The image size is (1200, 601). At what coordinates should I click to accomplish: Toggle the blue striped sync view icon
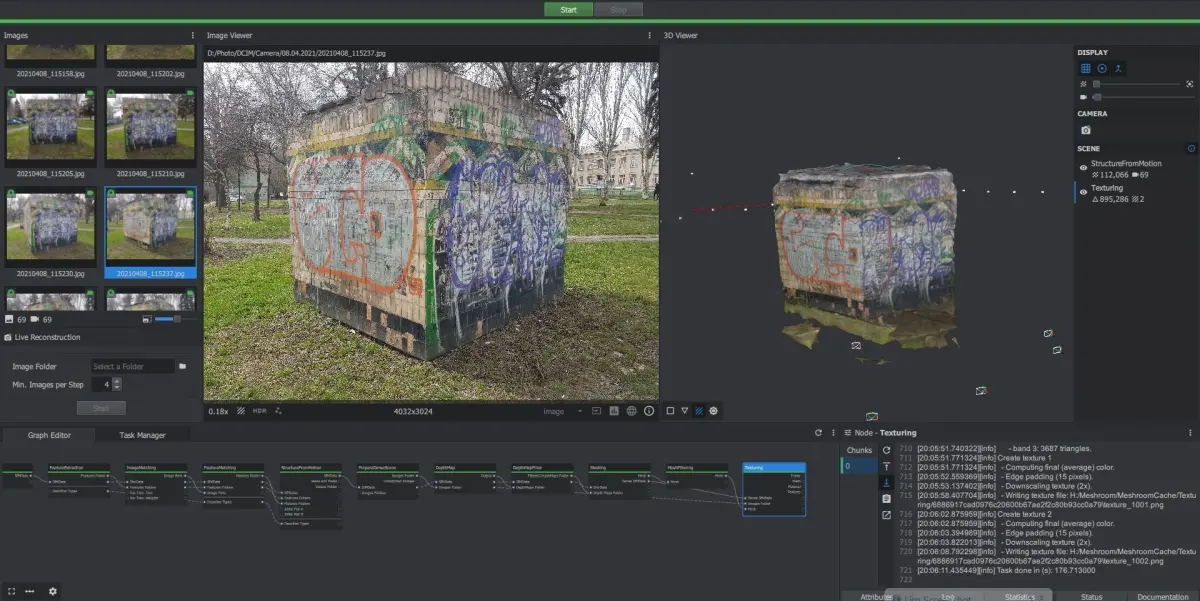click(699, 411)
